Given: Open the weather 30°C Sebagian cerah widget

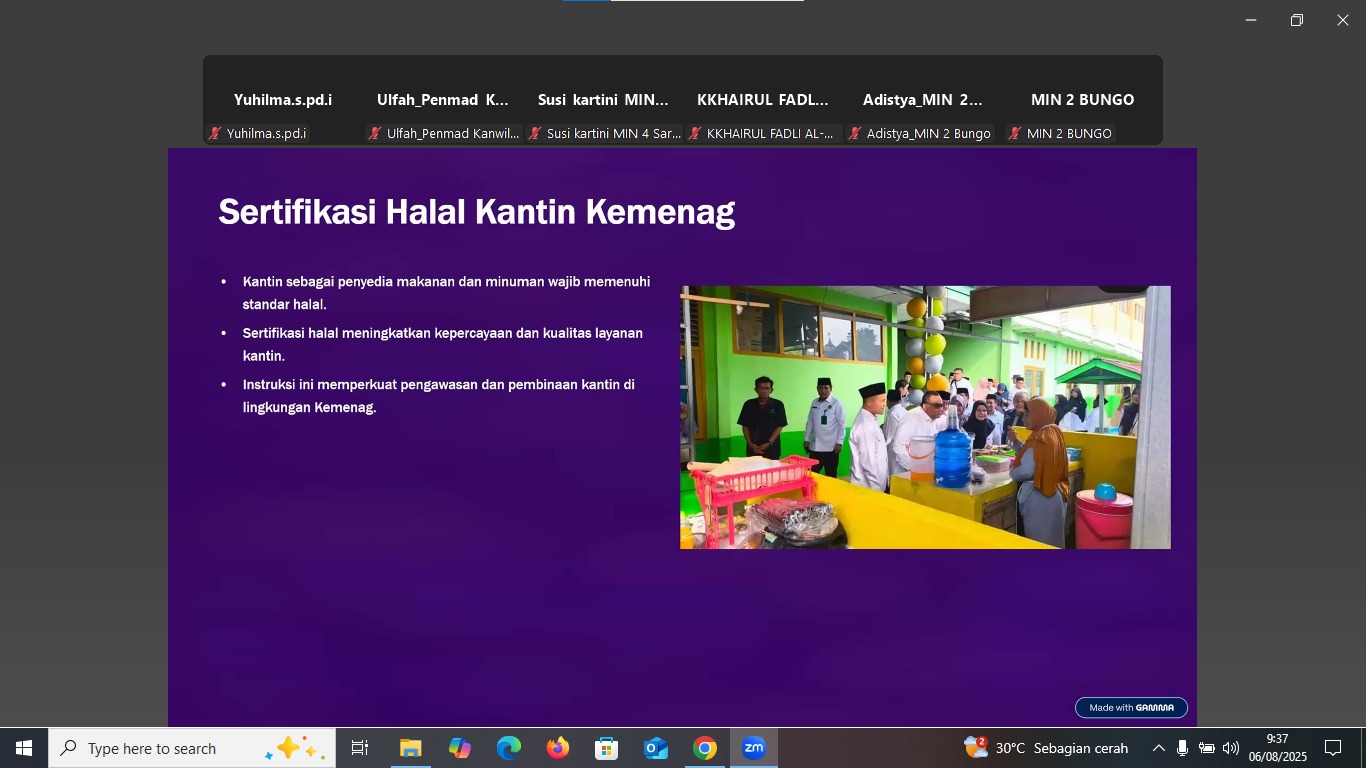Looking at the screenshot, I should click(1046, 748).
